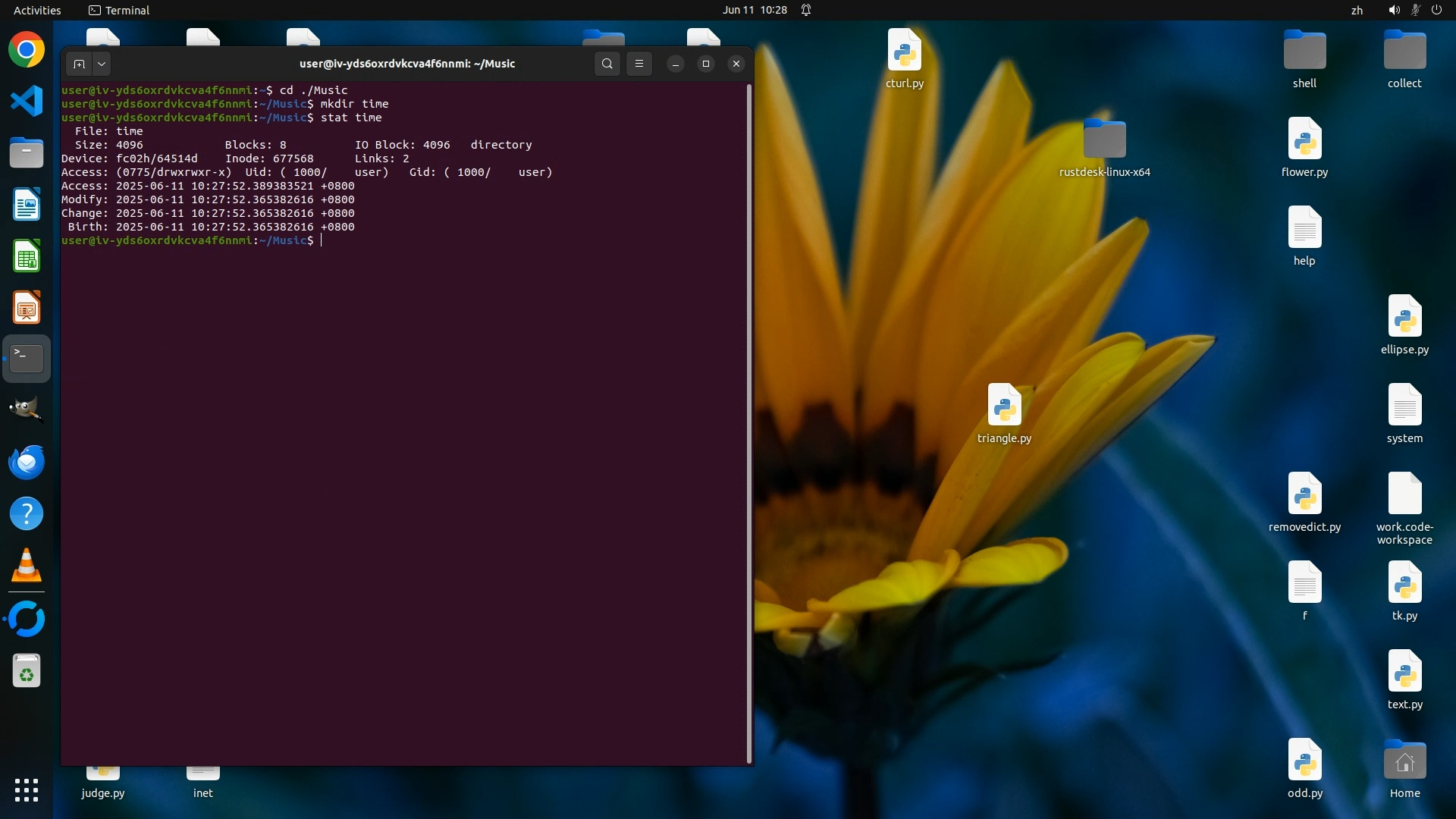Expand the system power menu
The width and height of the screenshot is (1456, 819).
1436,10
